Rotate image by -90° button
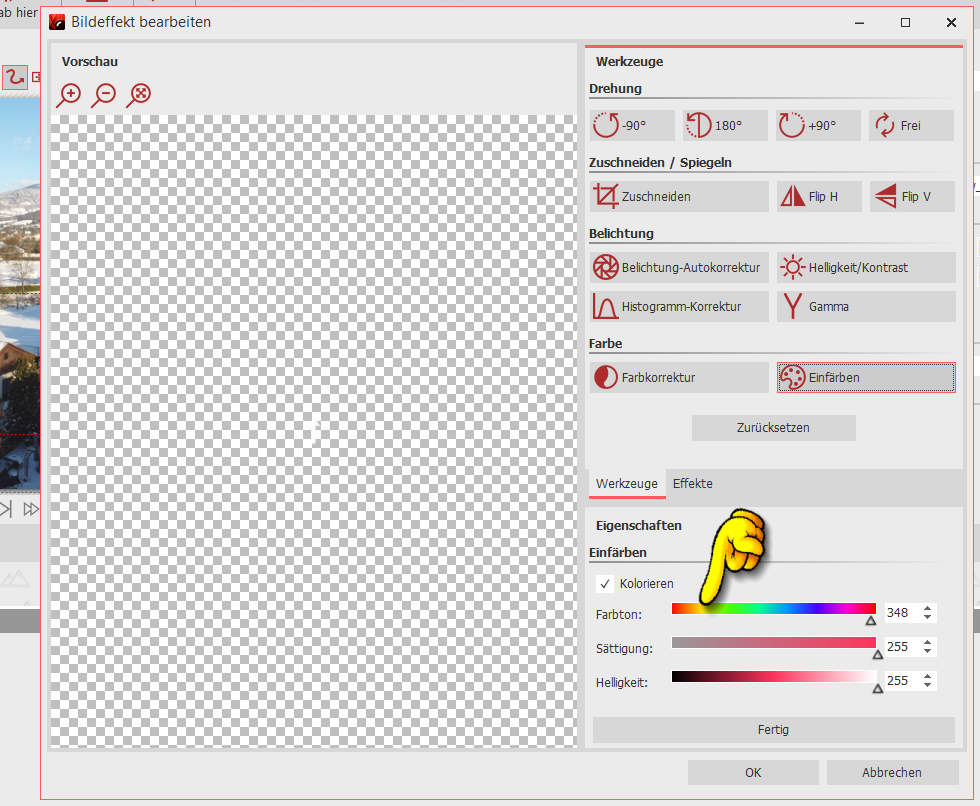 coord(632,126)
